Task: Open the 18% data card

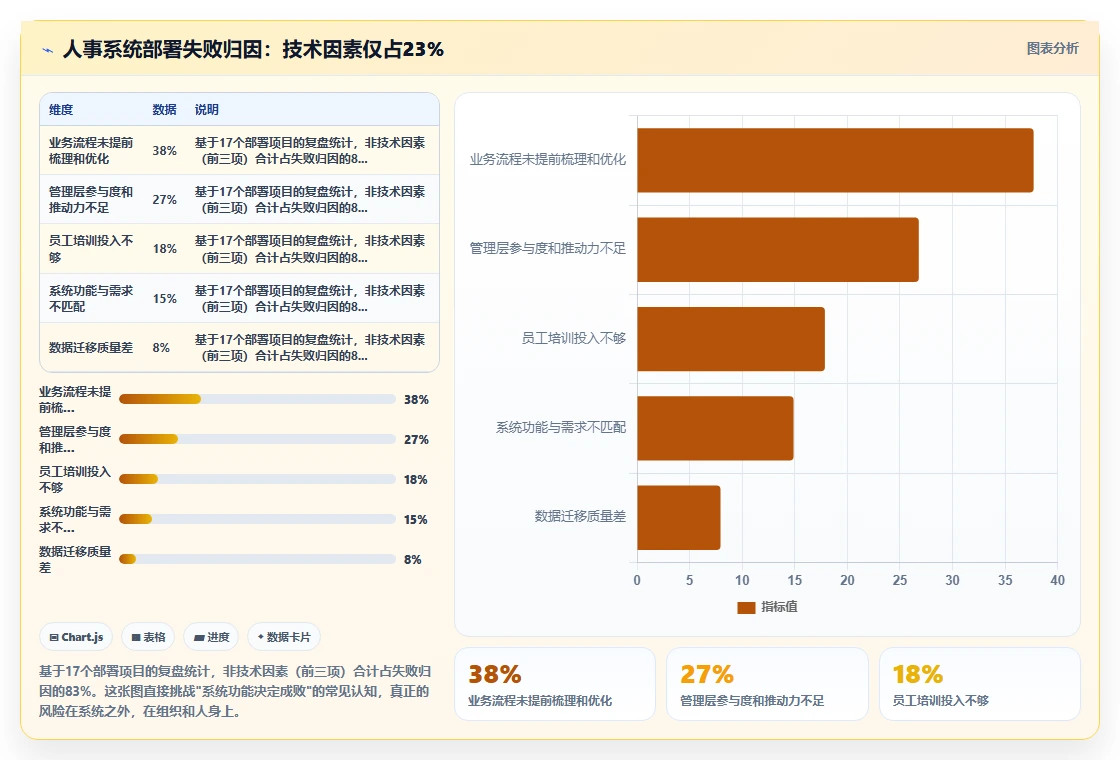Action: pos(979,684)
